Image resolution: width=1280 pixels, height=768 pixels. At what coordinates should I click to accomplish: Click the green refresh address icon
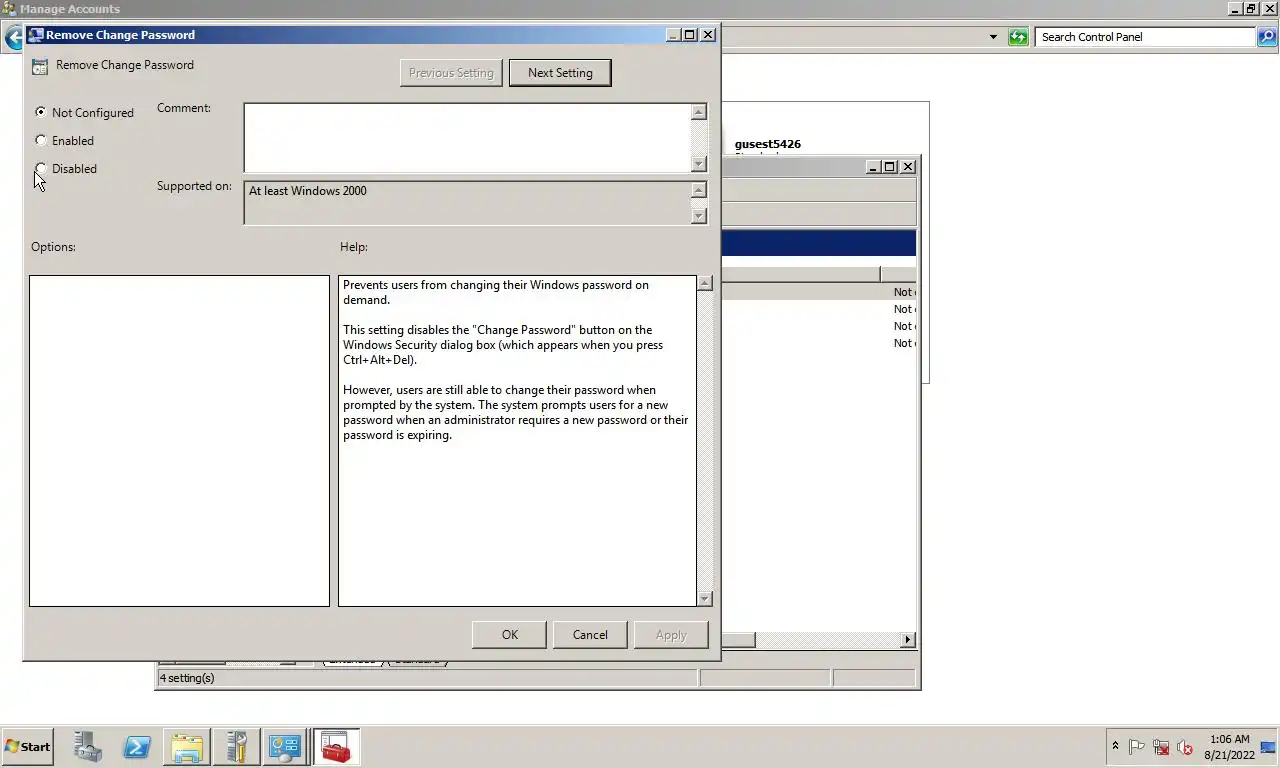pos(1018,37)
